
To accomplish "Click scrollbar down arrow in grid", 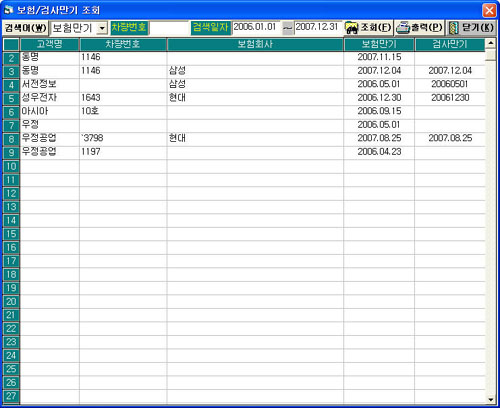I will [490, 399].
